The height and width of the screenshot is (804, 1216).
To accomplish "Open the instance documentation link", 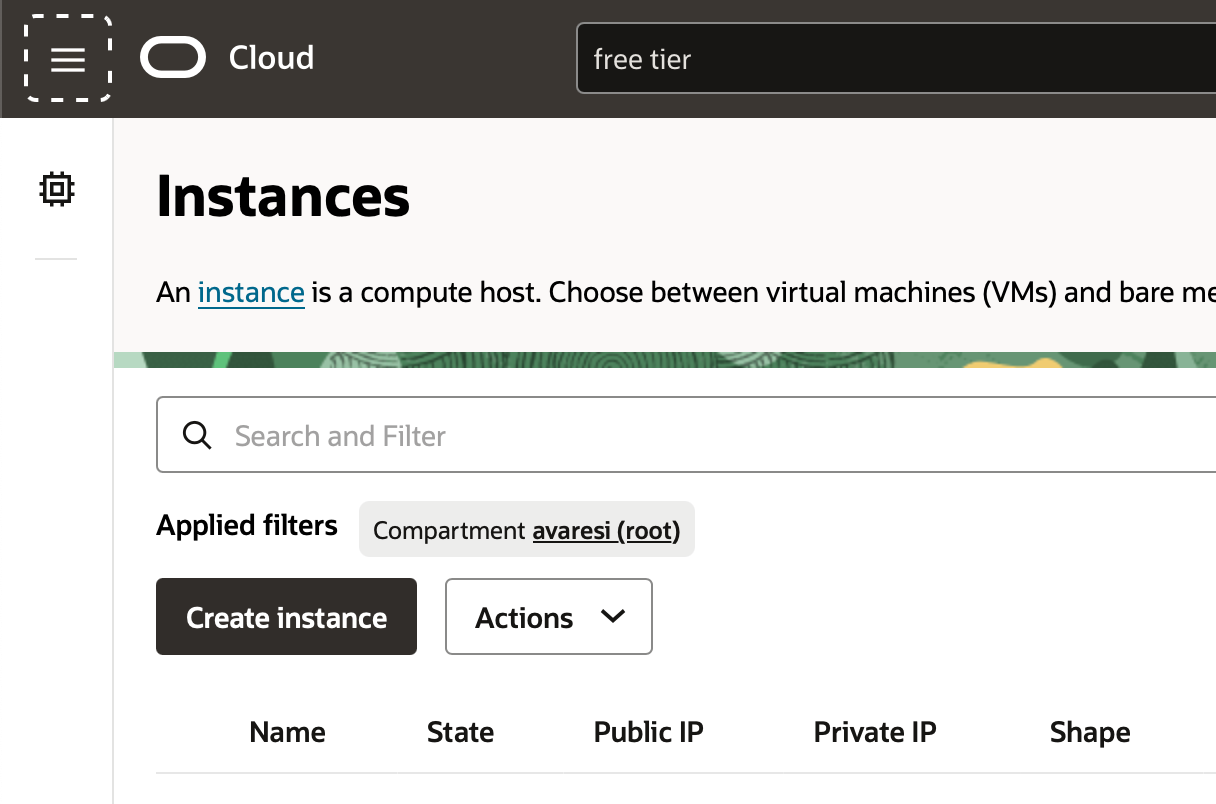I will [251, 292].
